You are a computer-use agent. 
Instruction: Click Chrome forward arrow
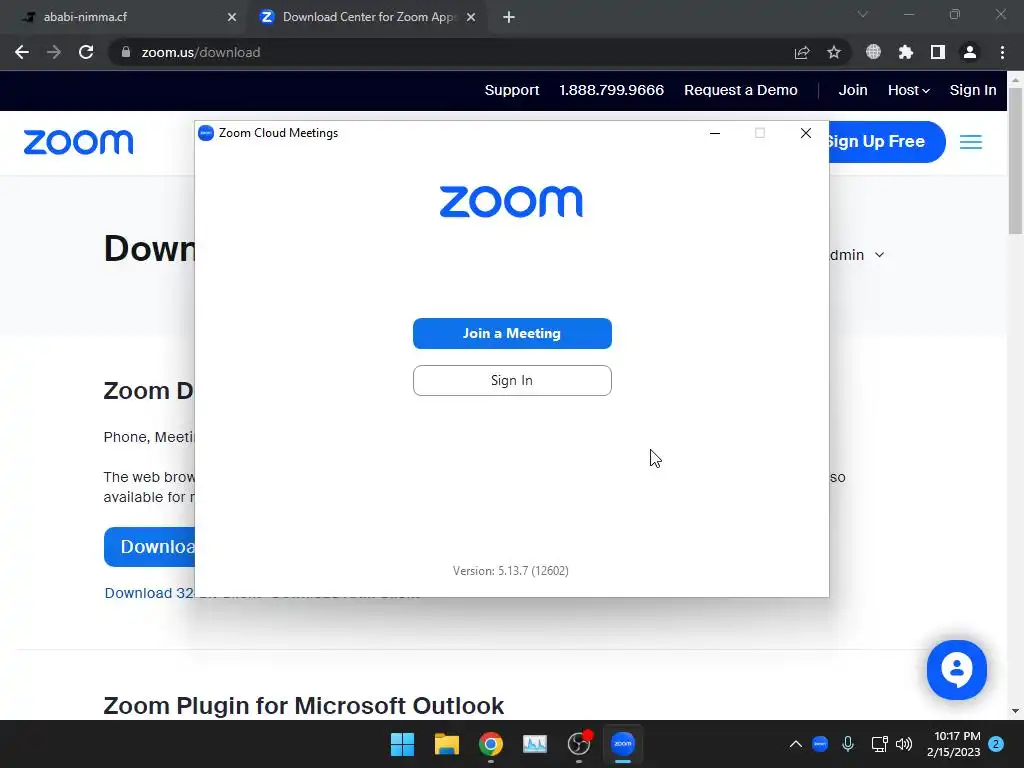tap(54, 52)
